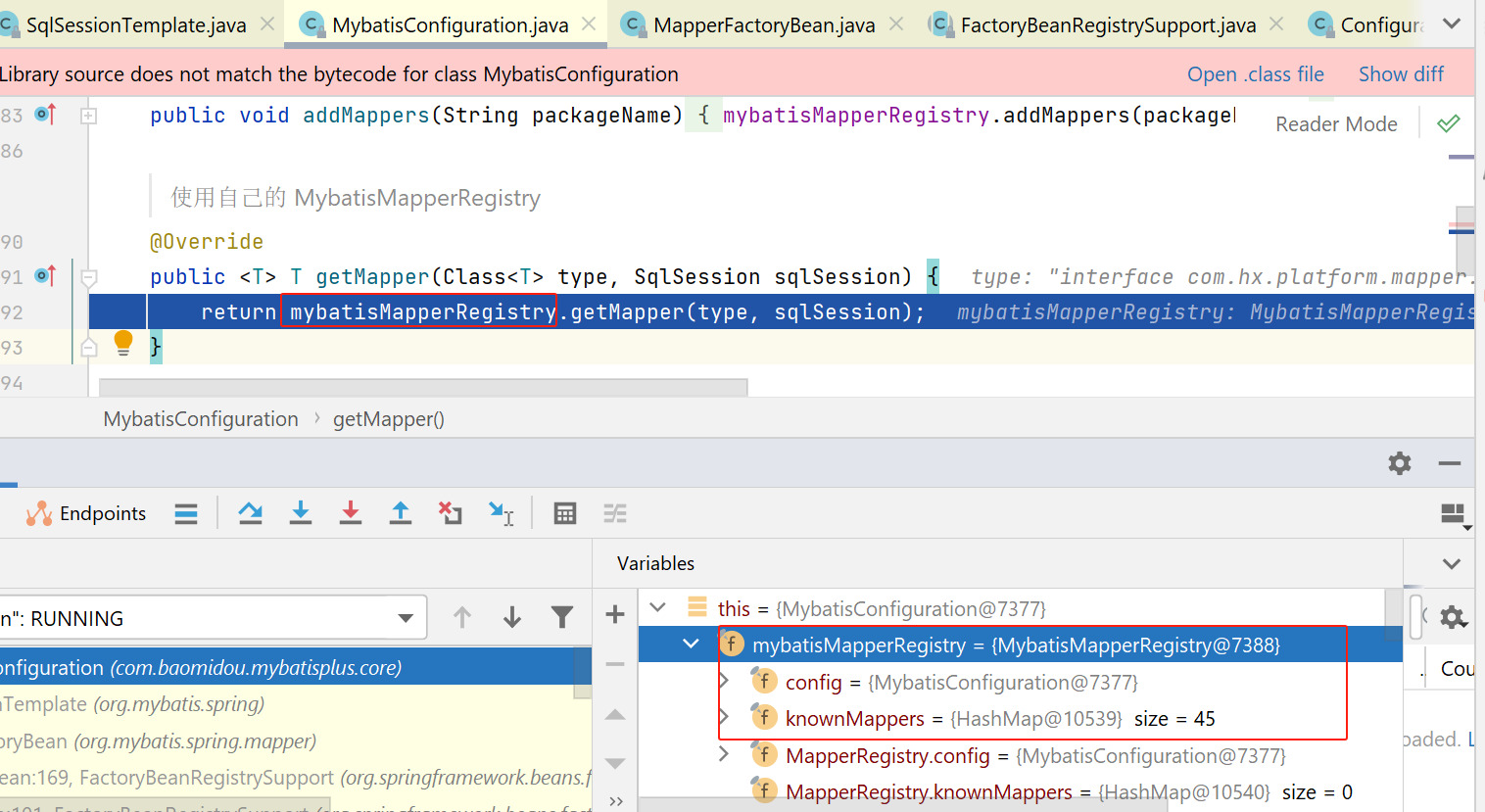Click the 'Open .class file' link

coord(1255,74)
